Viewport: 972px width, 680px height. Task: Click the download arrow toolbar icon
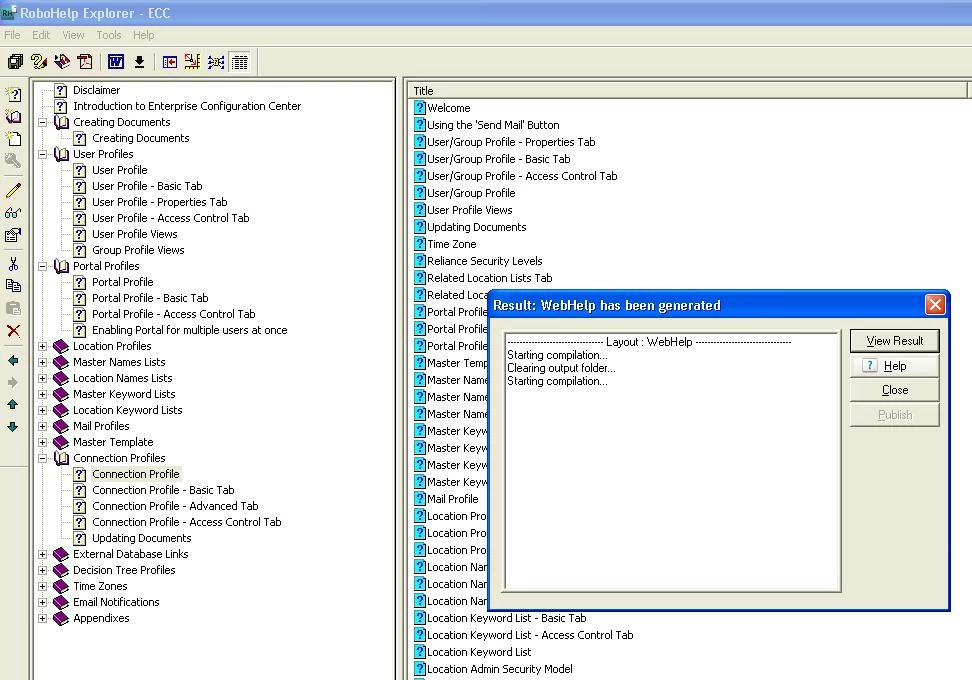pos(139,62)
